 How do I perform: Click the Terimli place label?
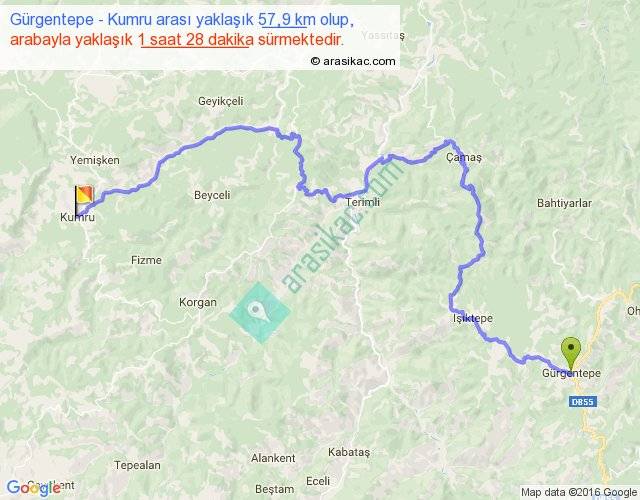click(x=363, y=202)
